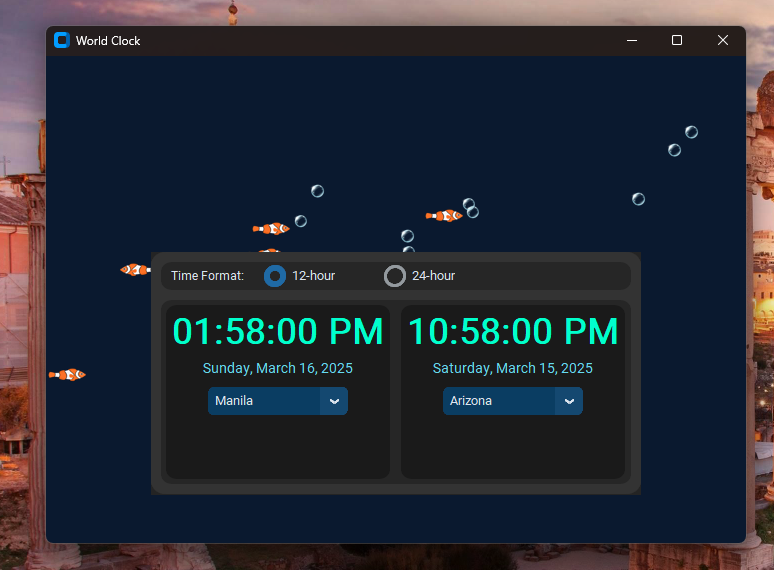Open the Manila city dropdown
This screenshot has height=570, width=774.
tap(278, 401)
